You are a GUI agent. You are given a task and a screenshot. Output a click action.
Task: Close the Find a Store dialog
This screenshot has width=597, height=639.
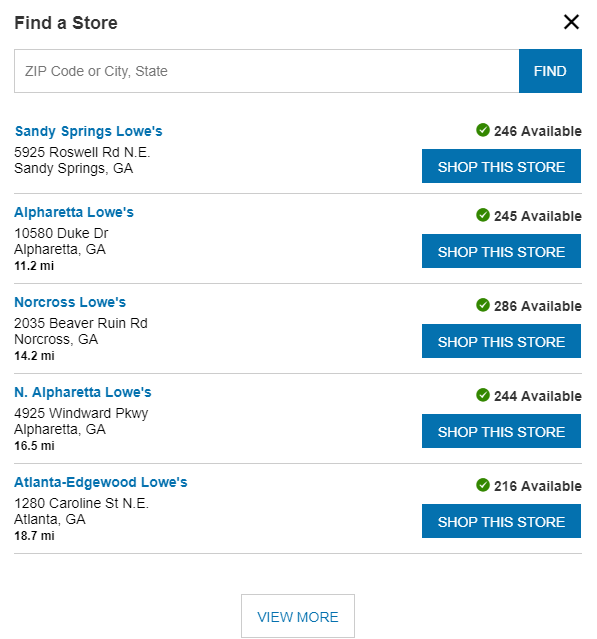(571, 22)
